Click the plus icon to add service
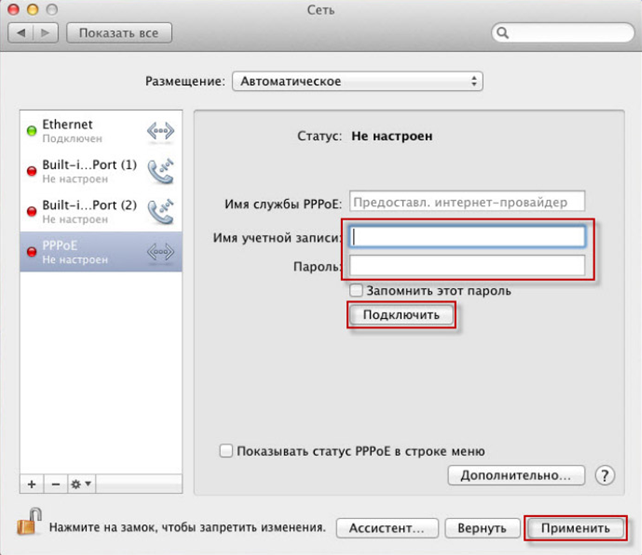642x555 pixels. 31,484
